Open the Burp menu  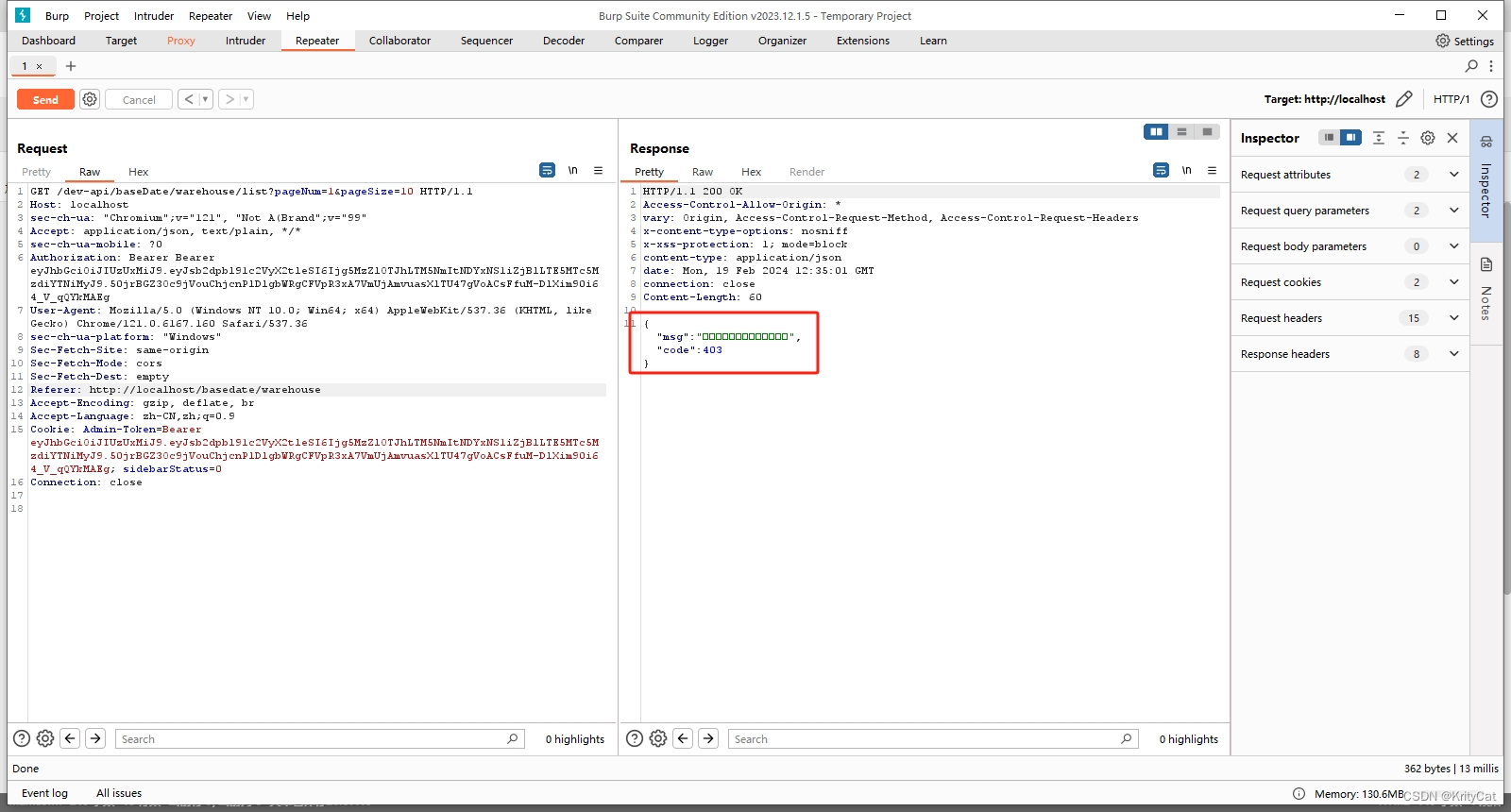coord(57,16)
